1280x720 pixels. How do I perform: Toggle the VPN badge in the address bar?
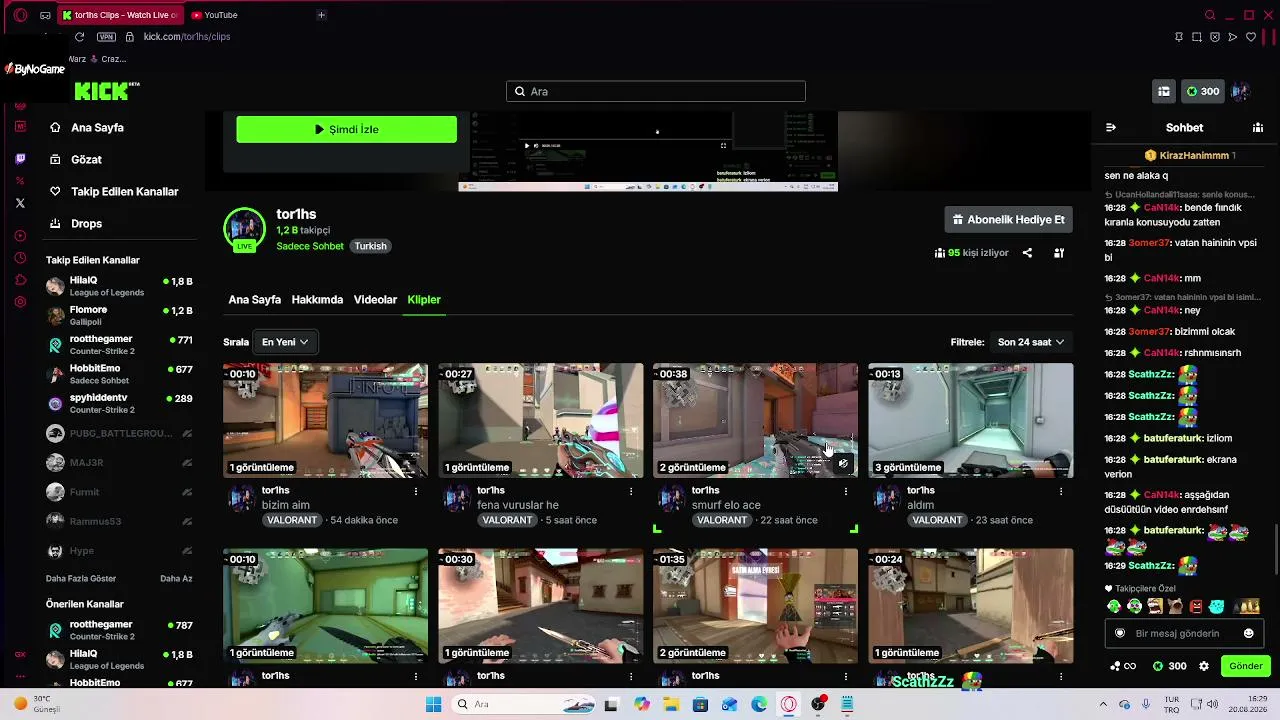(106, 37)
